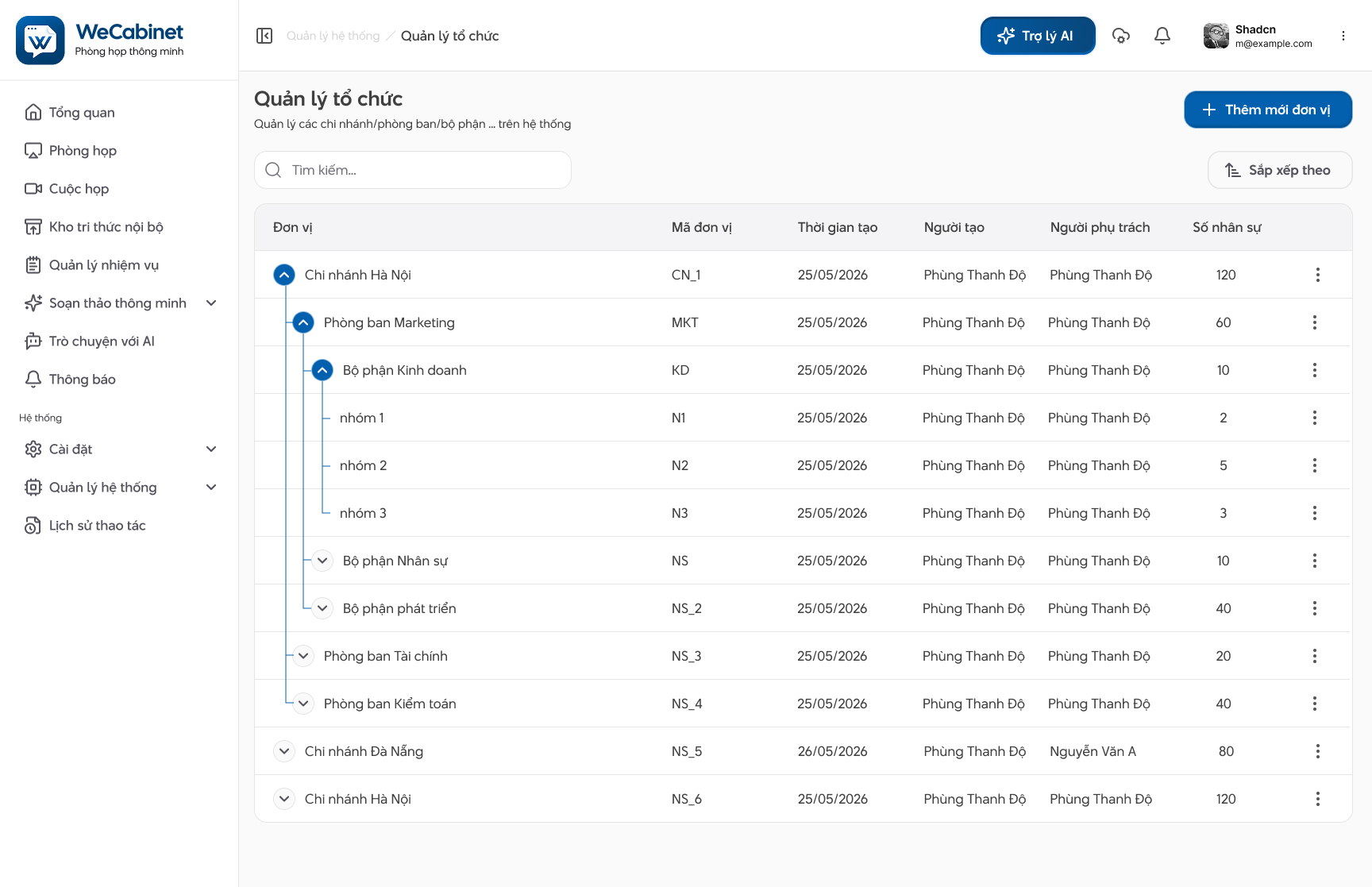Collapse Phòng ban Marketing node
1372x887 pixels.
point(303,322)
